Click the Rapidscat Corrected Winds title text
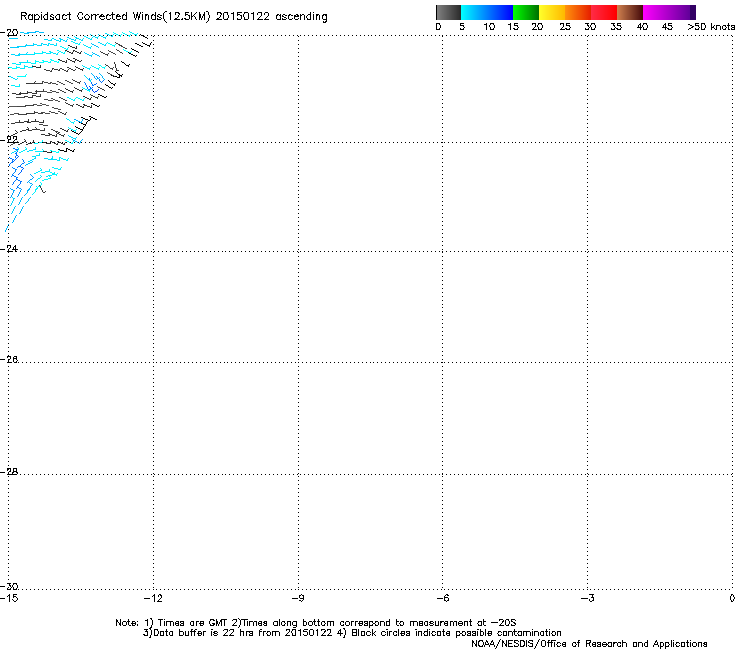Image resolution: width=740 pixels, height=650 pixels. tap(174, 17)
